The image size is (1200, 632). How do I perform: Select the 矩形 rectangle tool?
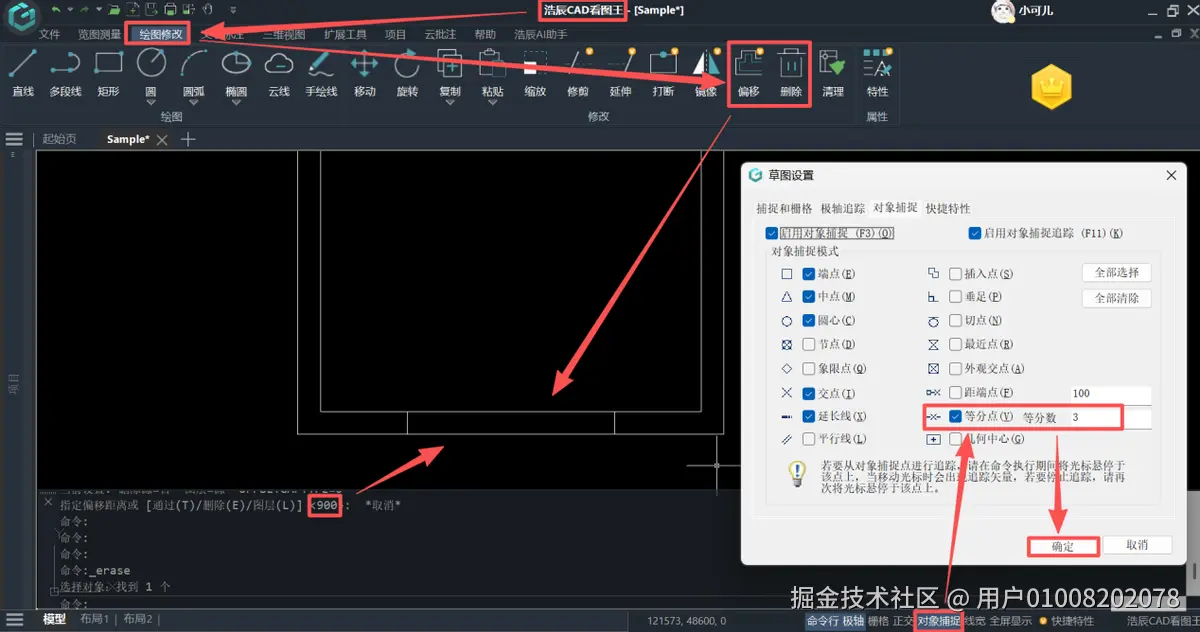pos(108,73)
